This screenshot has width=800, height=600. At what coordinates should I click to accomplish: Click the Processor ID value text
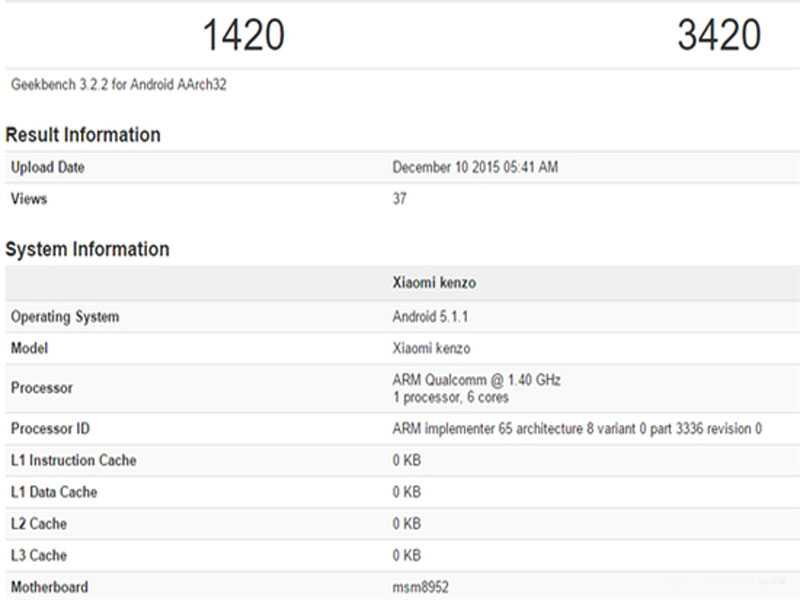577,429
